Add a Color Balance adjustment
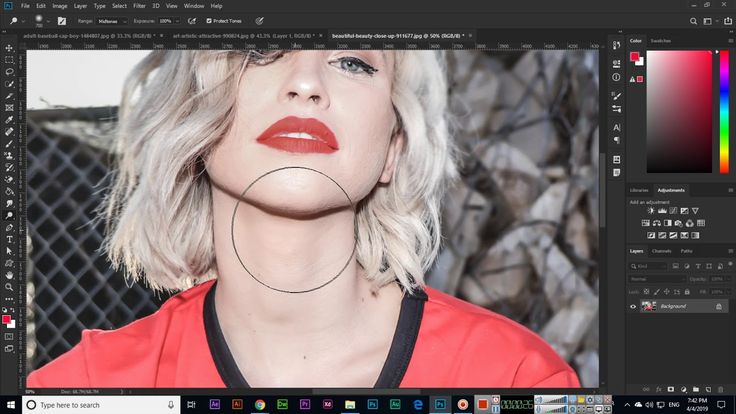The width and height of the screenshot is (736, 414). point(657,223)
